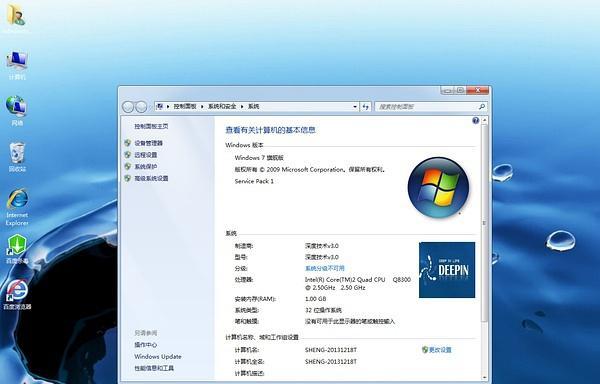Open the Windows Update link
The image size is (600, 384).
pyautogui.click(x=158, y=356)
